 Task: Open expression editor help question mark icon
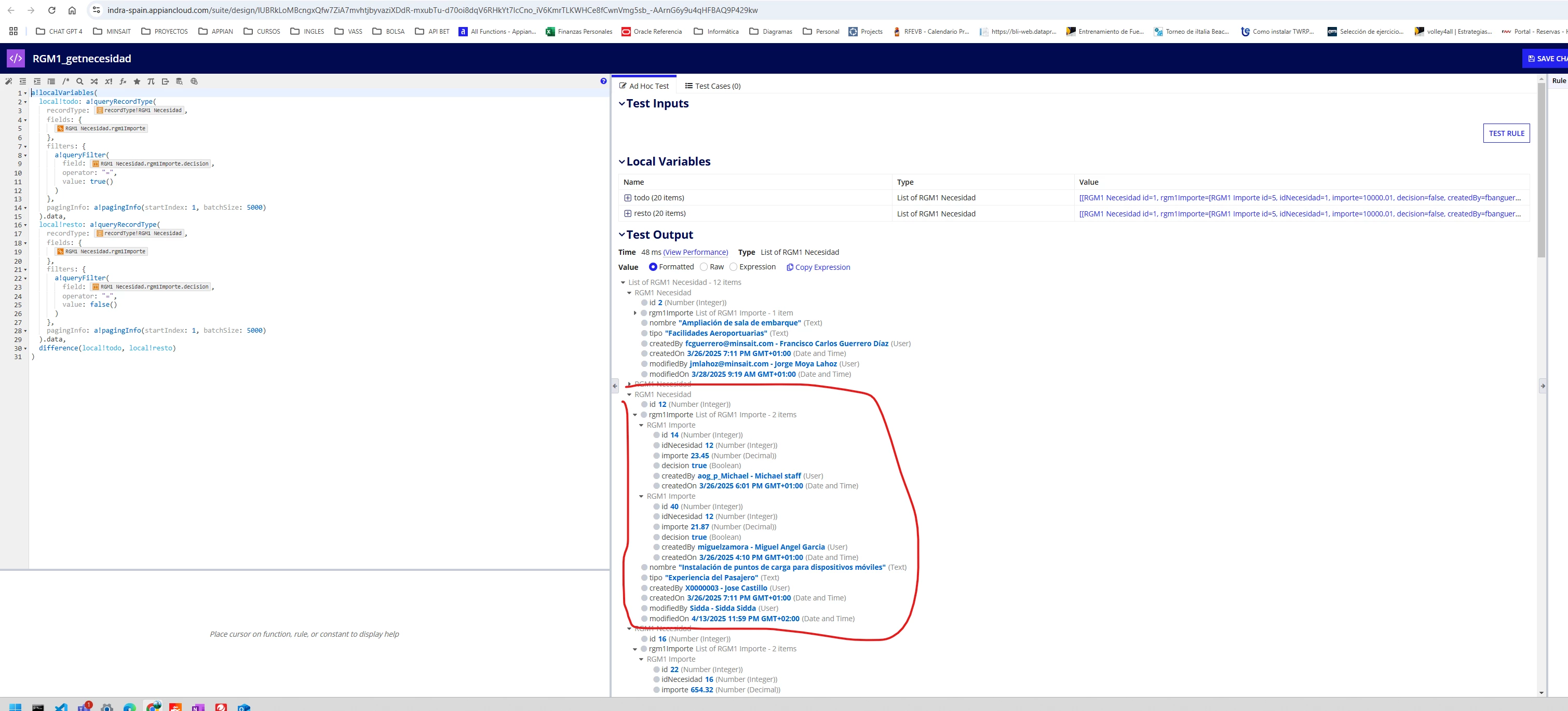pyautogui.click(x=603, y=81)
